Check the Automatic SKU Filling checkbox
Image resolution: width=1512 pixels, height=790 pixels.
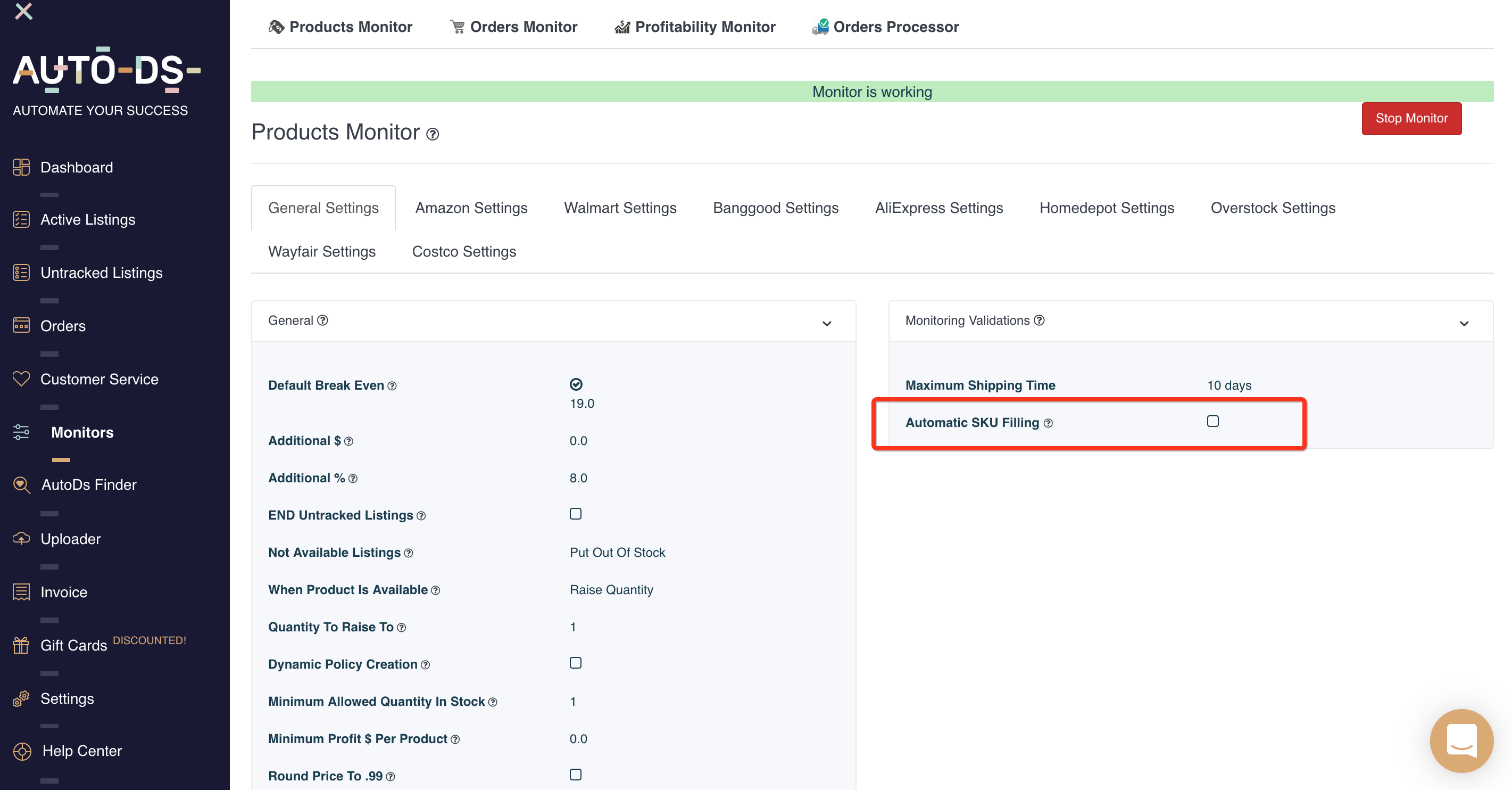coord(1212,421)
